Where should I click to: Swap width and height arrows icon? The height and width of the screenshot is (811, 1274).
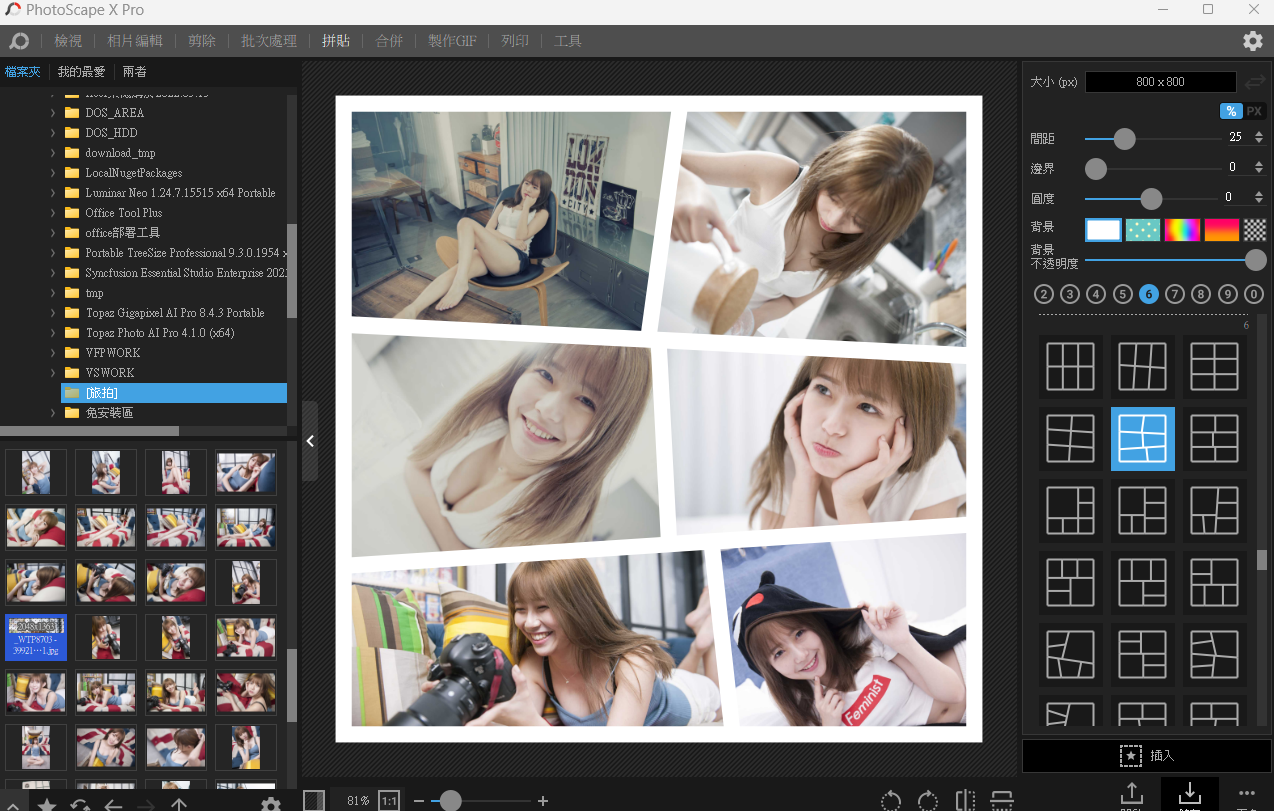tap(1256, 81)
